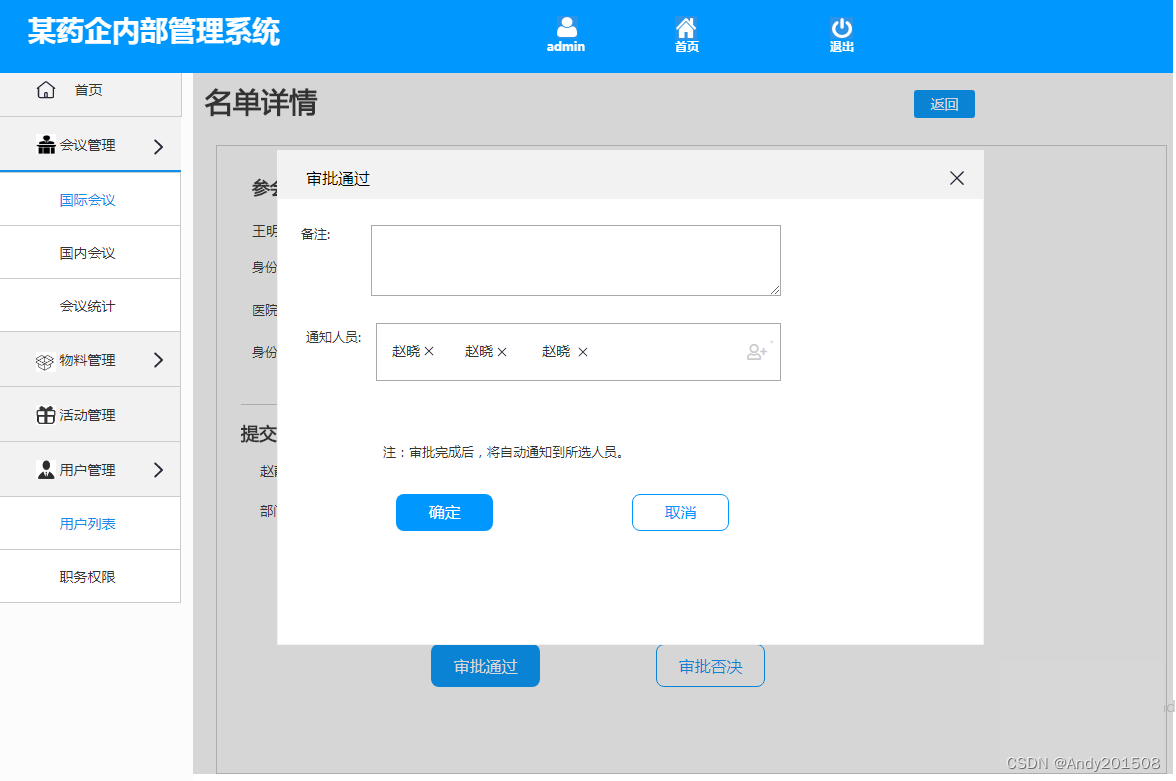Click the 活动管理 gift activity icon
This screenshot has height=781, width=1176.
45,414
